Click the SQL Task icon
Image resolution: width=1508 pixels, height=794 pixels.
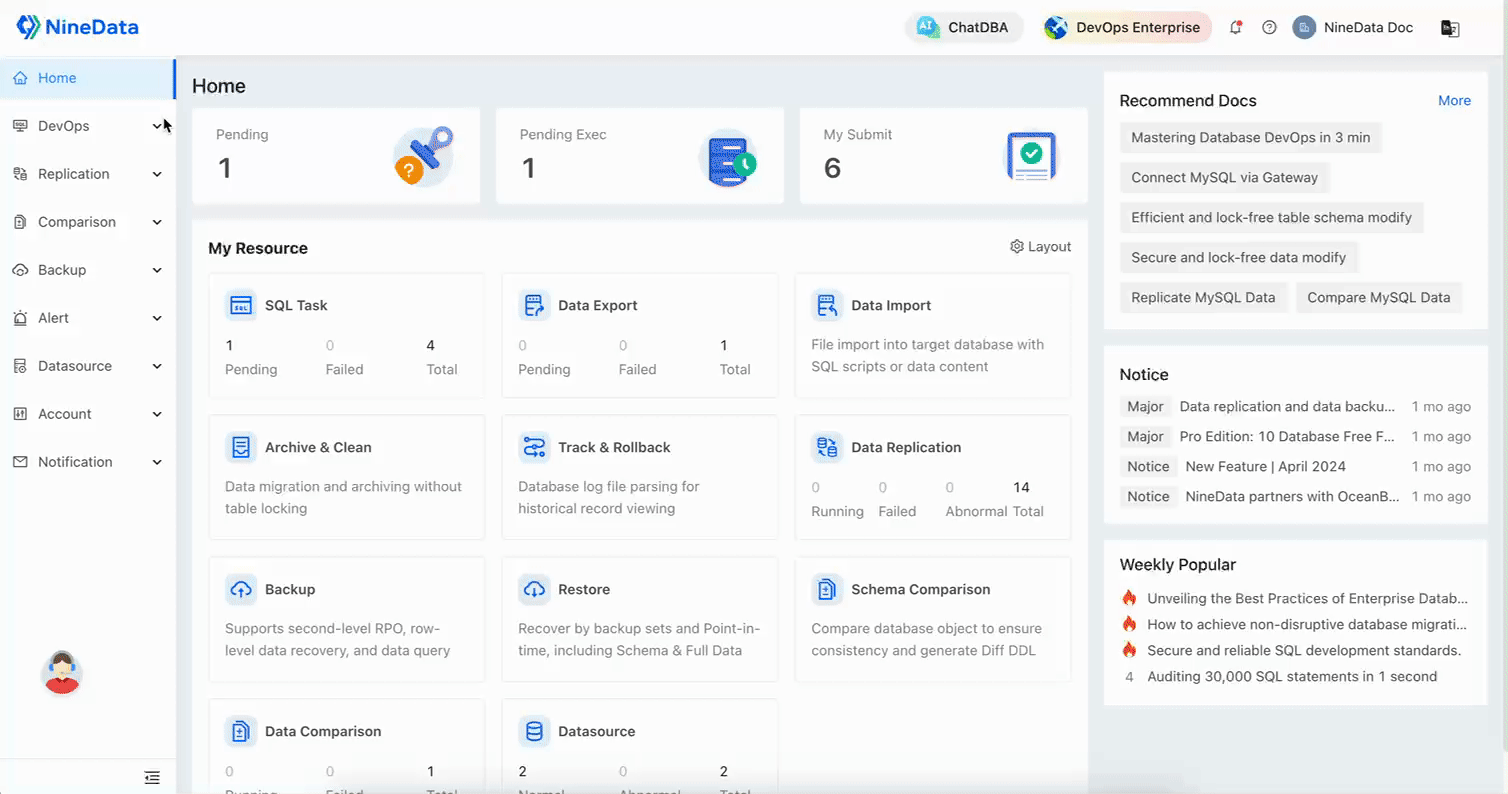(x=241, y=305)
